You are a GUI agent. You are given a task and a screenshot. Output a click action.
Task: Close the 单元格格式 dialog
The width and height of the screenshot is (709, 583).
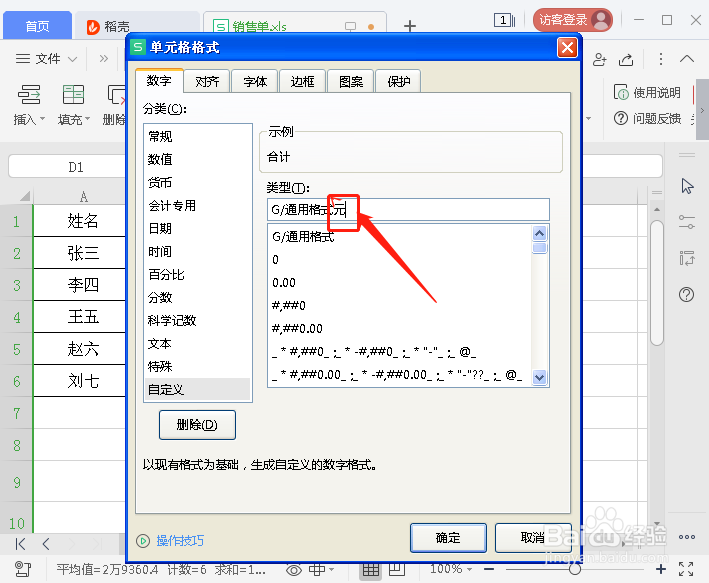(x=567, y=47)
